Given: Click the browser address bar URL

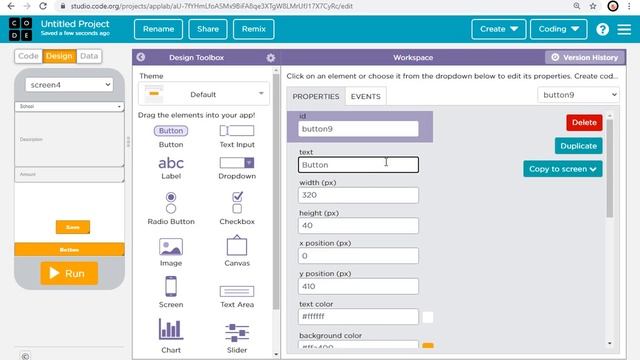Looking at the screenshot, I should click(x=211, y=6).
